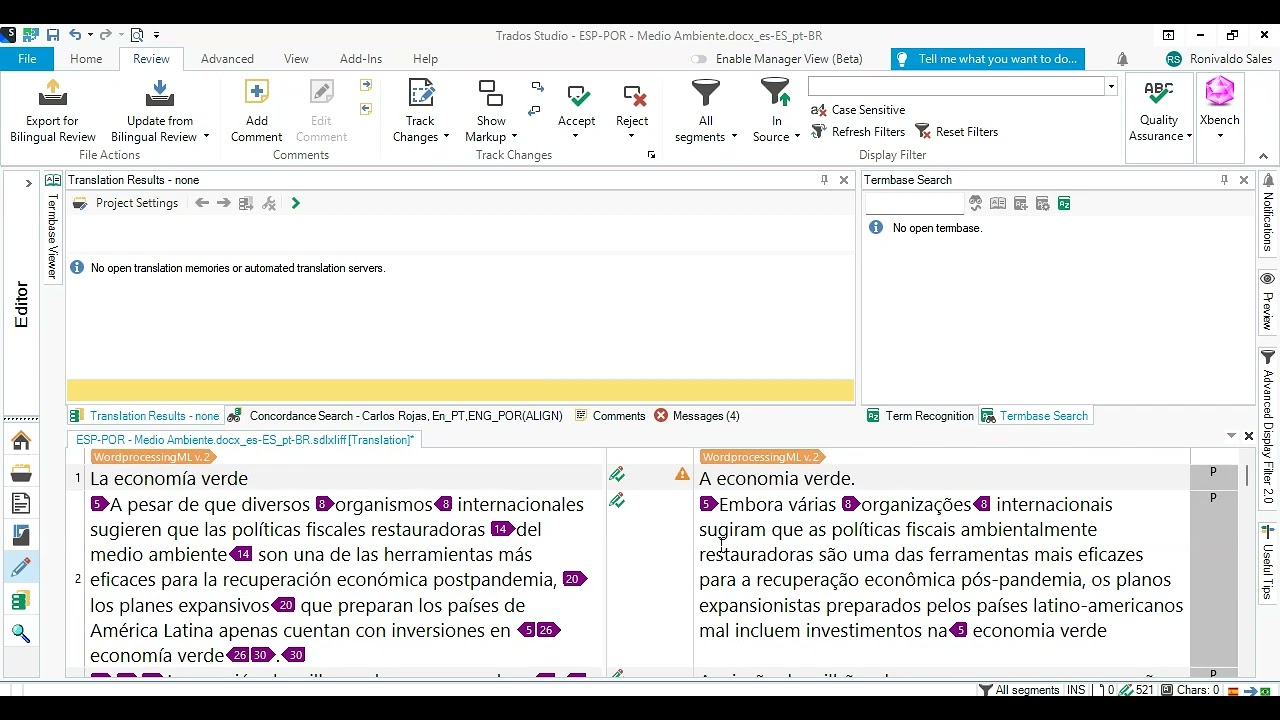
Task: Go to previous tracked change icon
Action: pos(534,110)
